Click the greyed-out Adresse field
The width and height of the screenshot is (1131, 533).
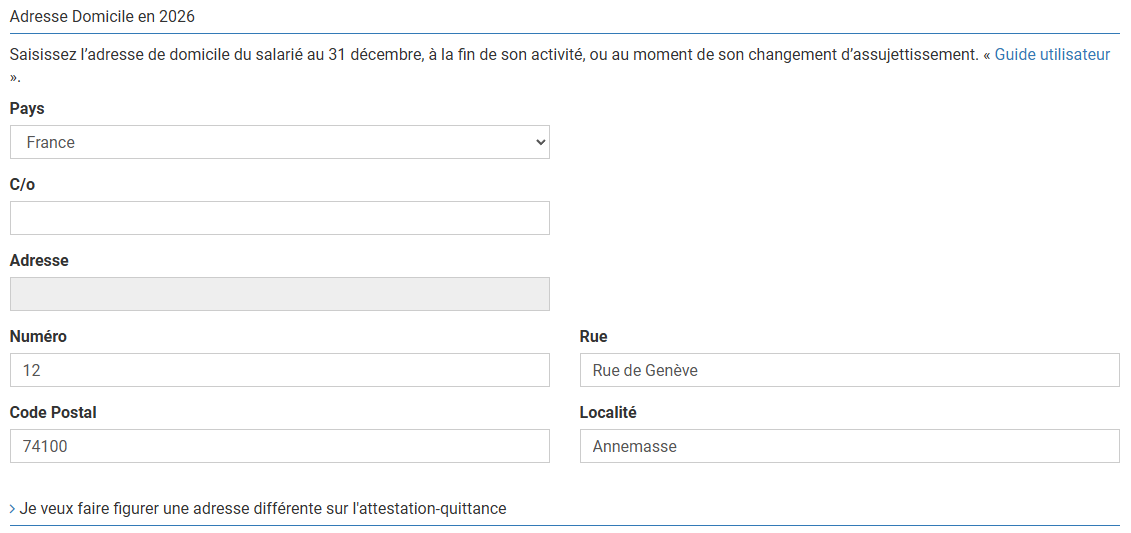point(279,294)
